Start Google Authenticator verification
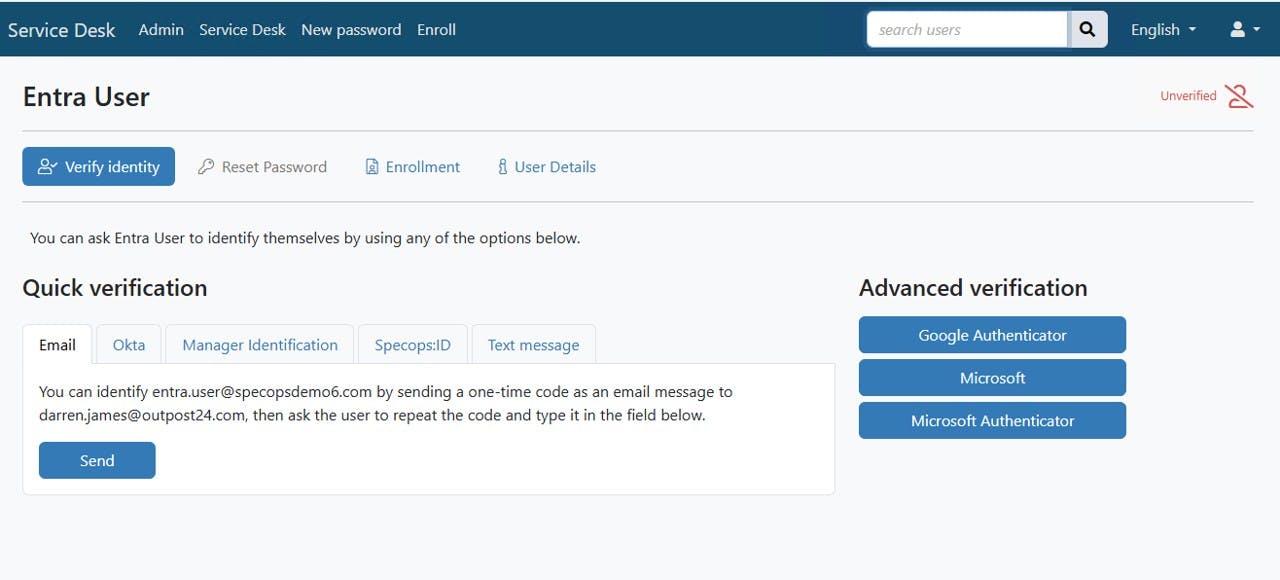Viewport: 1280px width, 580px height. pyautogui.click(x=992, y=334)
